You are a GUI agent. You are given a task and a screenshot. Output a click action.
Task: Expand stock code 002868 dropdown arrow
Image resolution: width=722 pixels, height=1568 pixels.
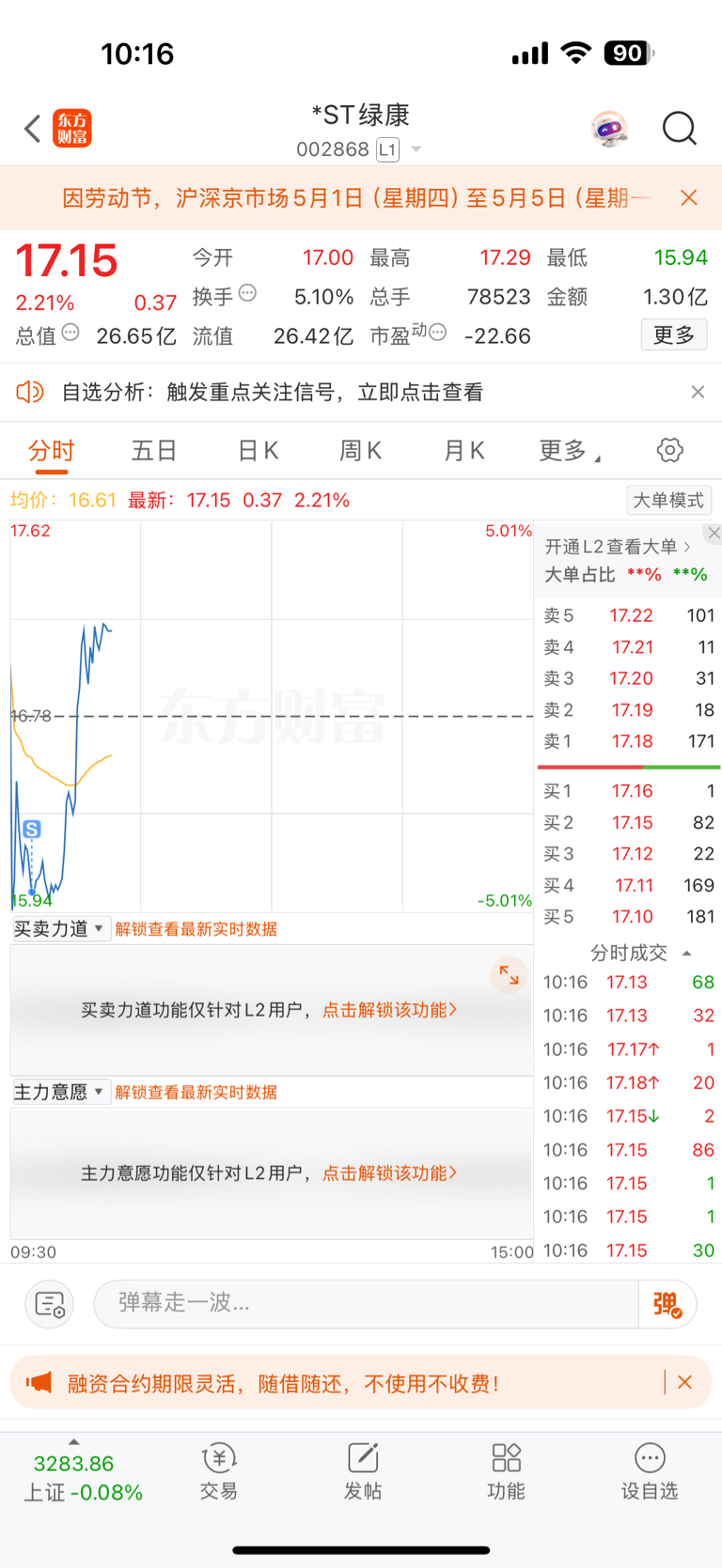(416, 149)
